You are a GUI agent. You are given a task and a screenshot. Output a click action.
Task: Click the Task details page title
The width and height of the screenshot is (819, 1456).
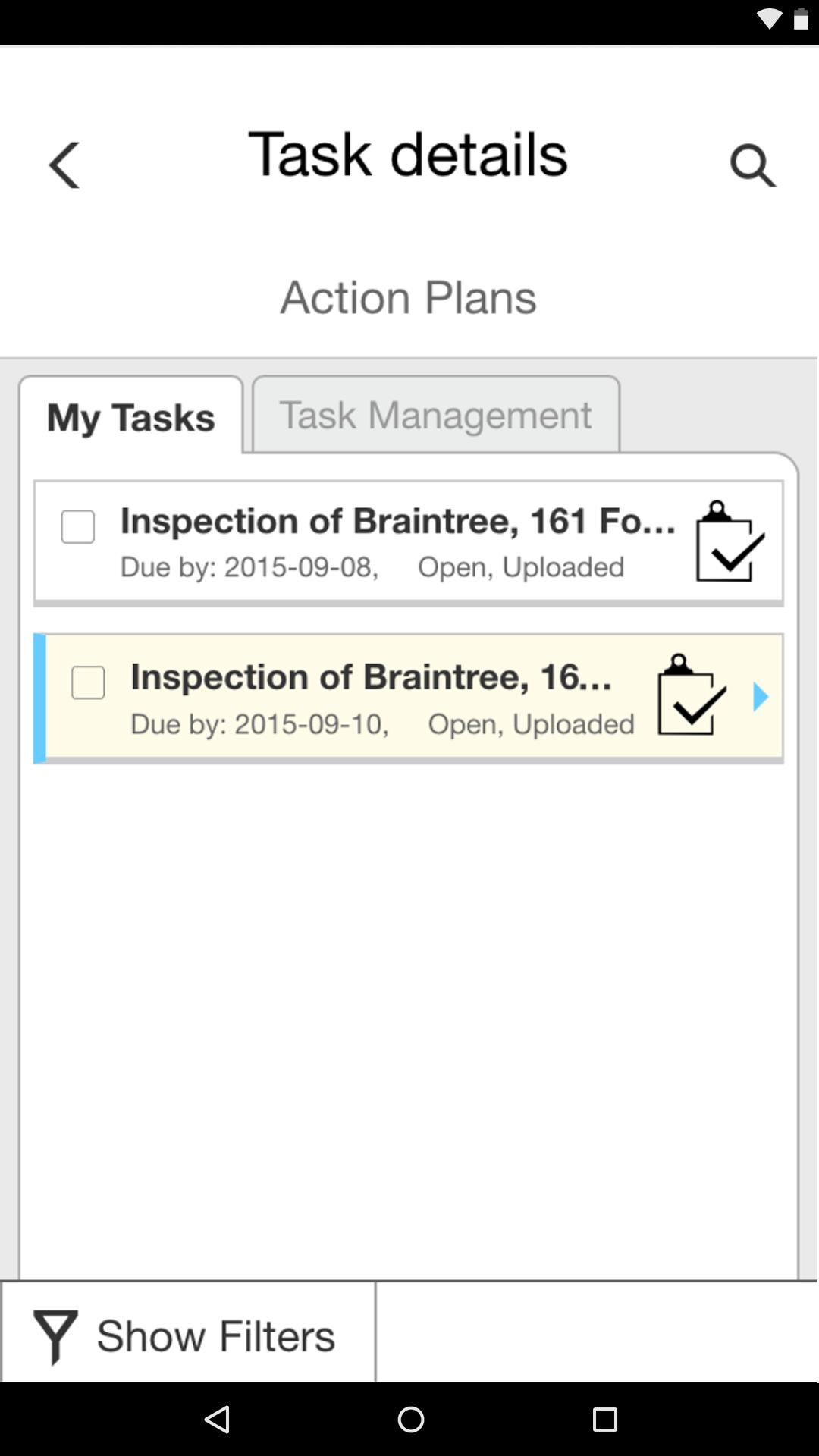click(x=408, y=155)
